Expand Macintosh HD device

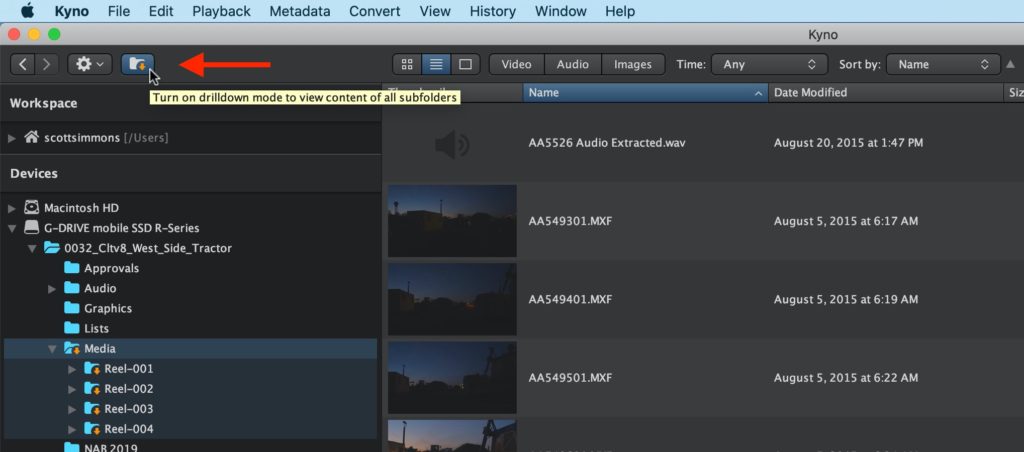12,208
